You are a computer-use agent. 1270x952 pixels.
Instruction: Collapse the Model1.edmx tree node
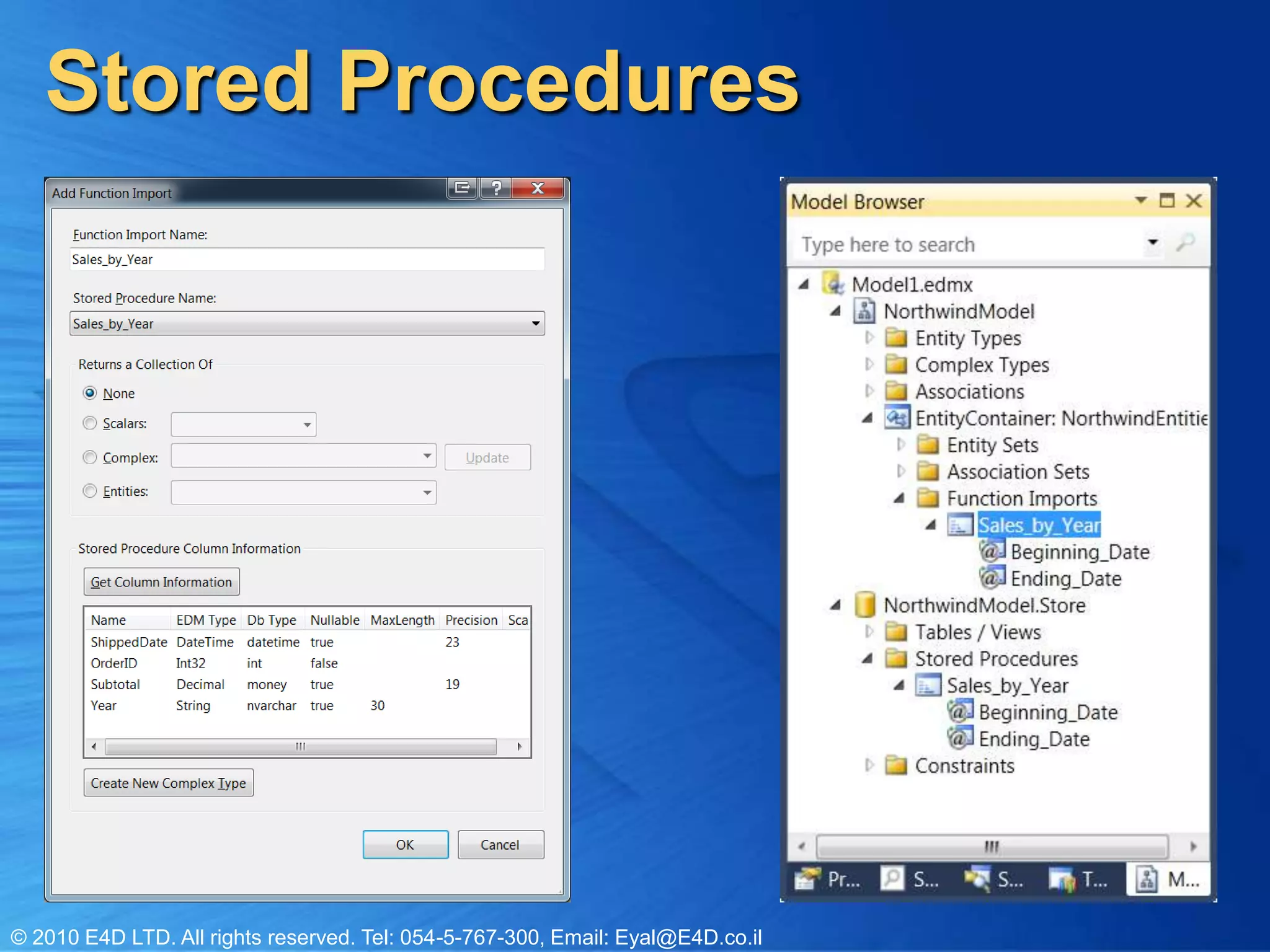(804, 284)
